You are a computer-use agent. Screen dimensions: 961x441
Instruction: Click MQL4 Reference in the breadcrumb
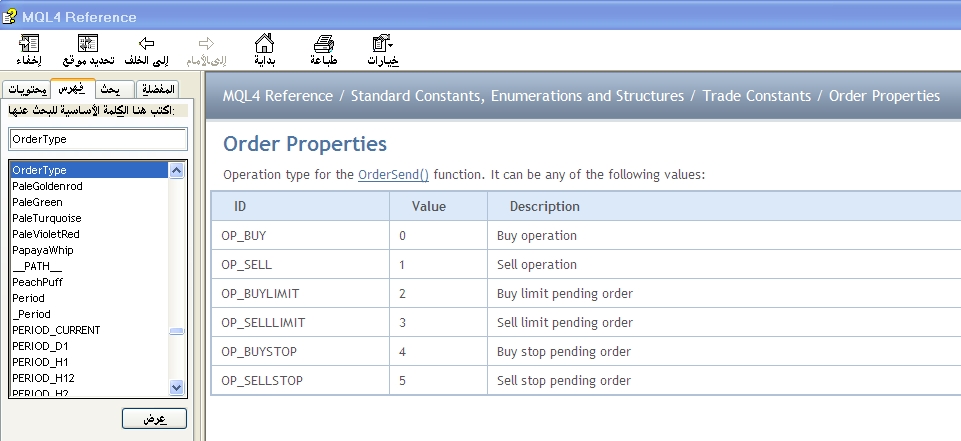278,96
